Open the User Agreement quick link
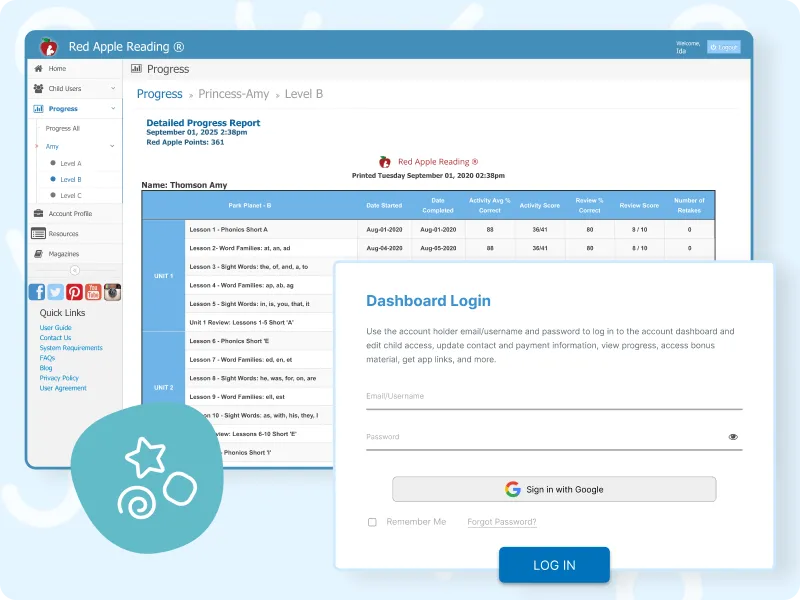Viewport: 800px width, 600px height. pos(63,388)
